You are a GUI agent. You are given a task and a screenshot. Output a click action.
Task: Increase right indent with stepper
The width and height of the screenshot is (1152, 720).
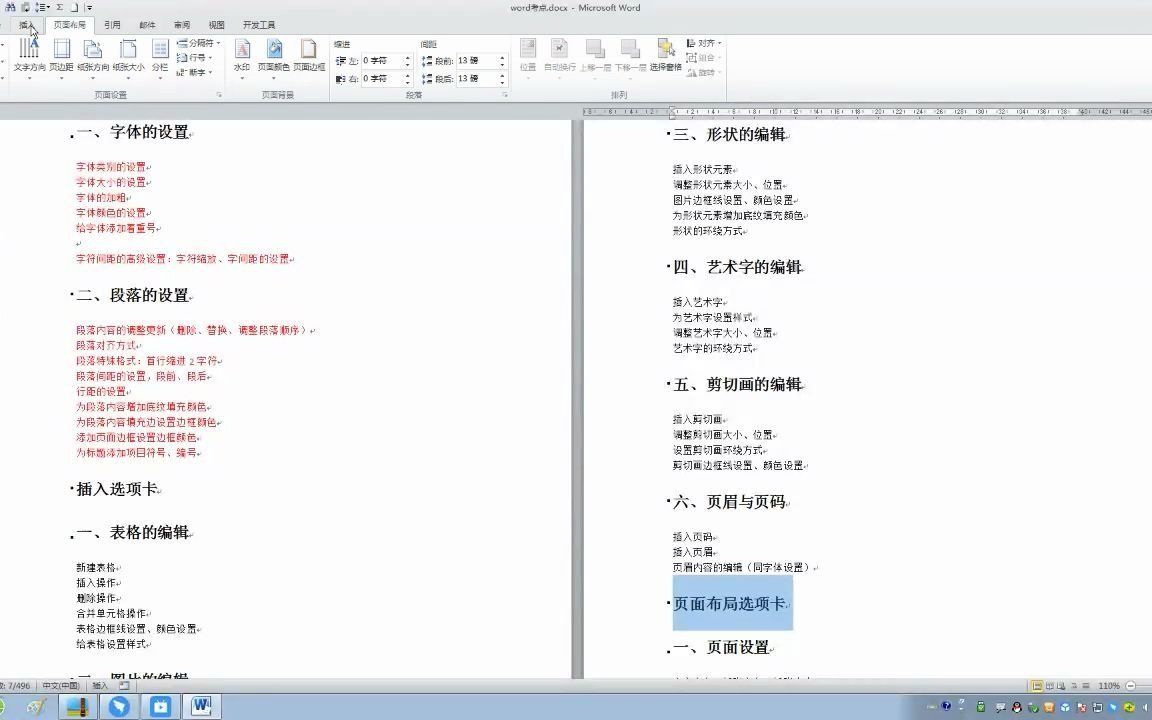[408, 76]
